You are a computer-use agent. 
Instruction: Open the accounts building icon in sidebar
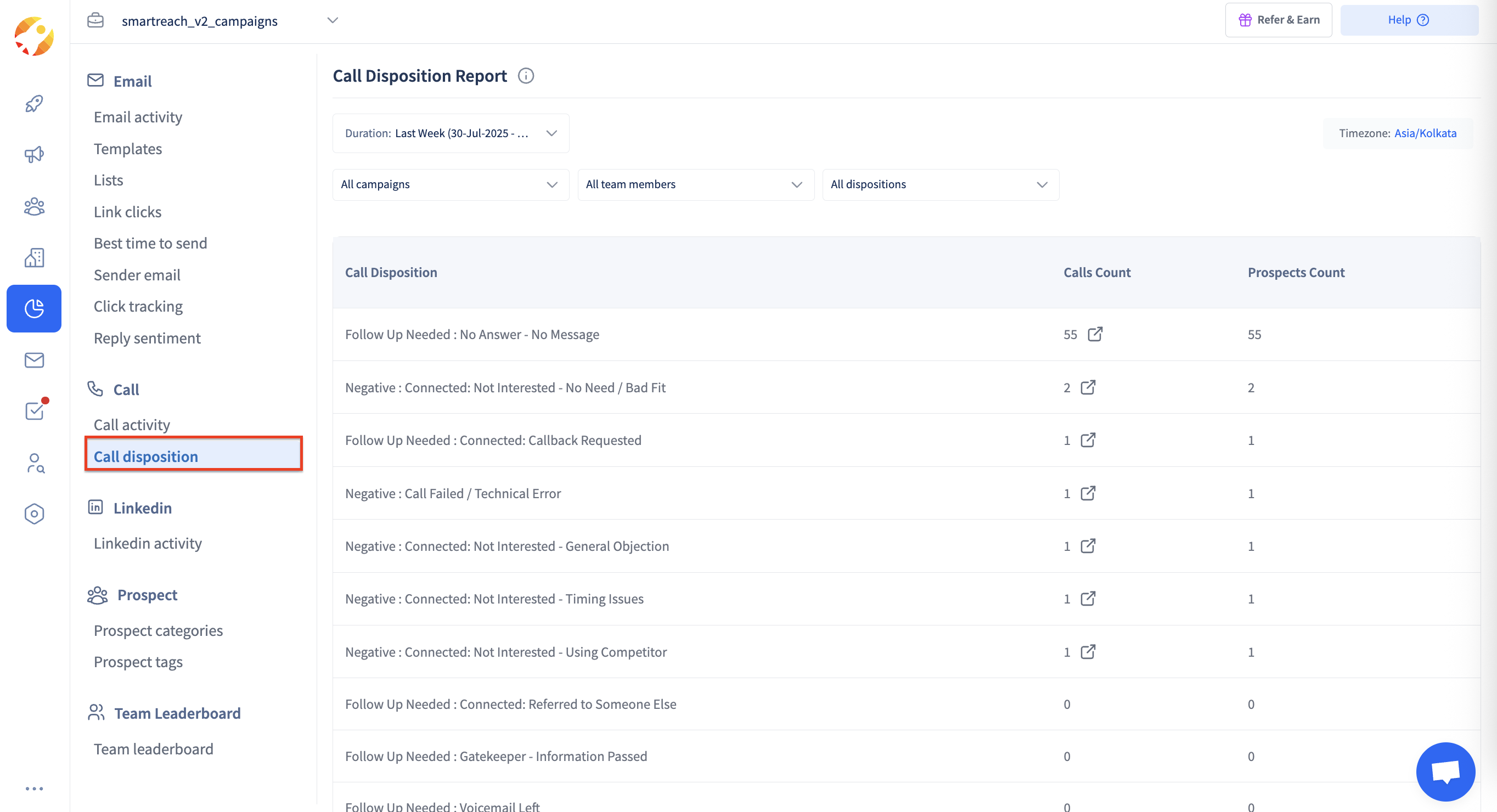click(33, 257)
